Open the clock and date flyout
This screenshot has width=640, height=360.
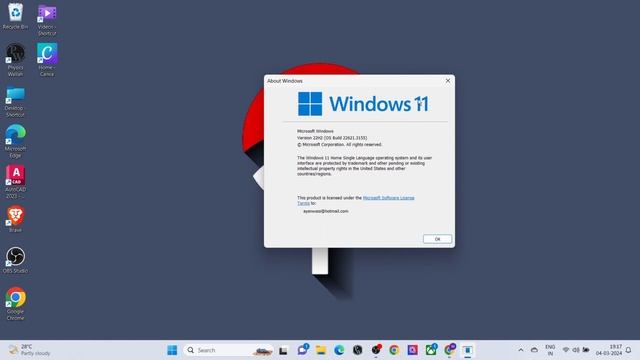coord(609,350)
